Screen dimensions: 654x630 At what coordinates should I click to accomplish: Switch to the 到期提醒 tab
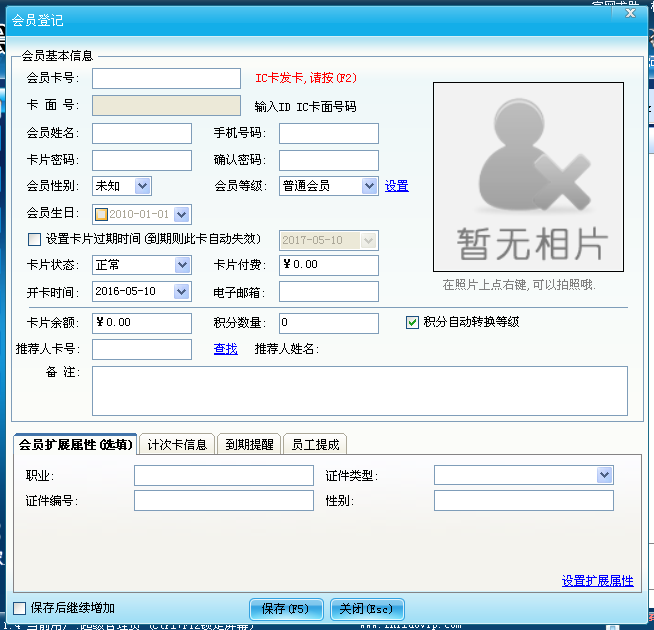tap(249, 445)
